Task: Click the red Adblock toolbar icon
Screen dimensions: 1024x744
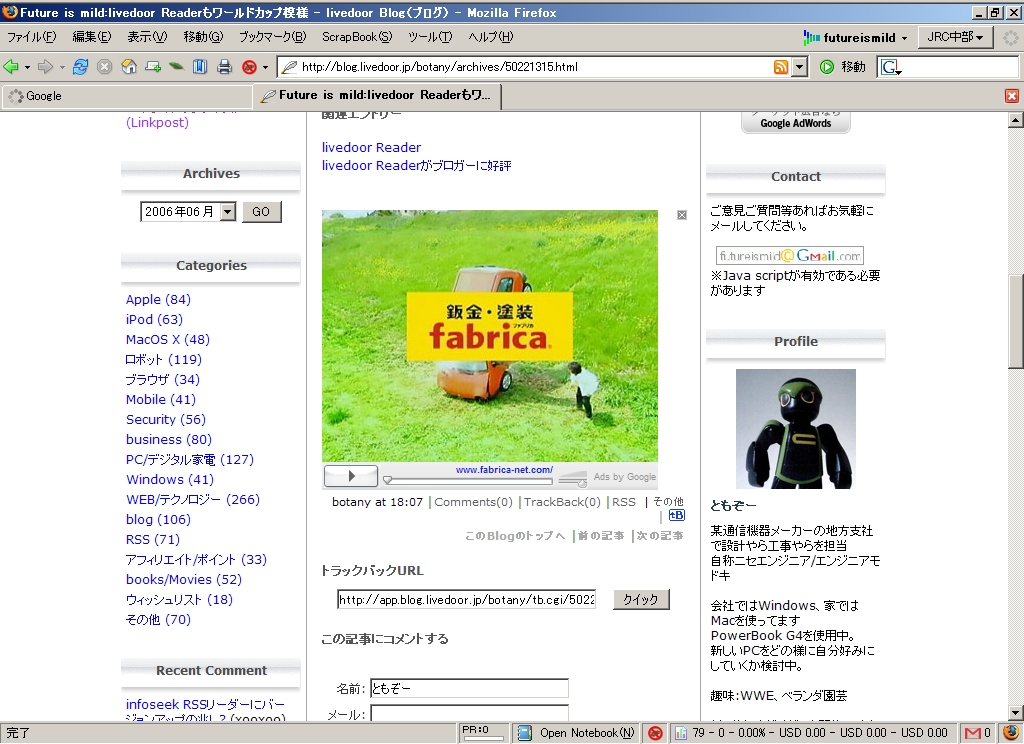Action: [249, 67]
